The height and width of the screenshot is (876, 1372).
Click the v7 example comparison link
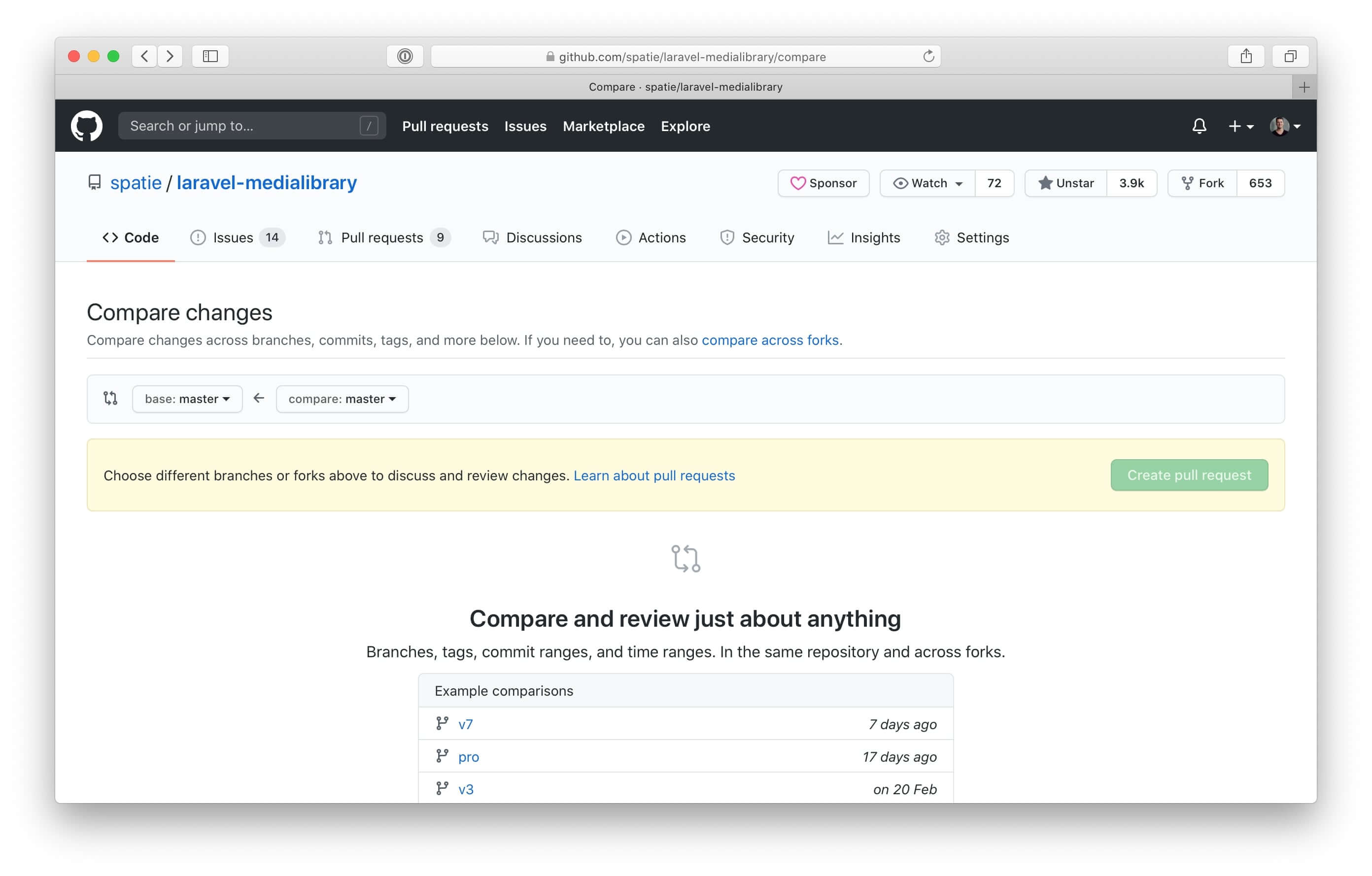466,724
